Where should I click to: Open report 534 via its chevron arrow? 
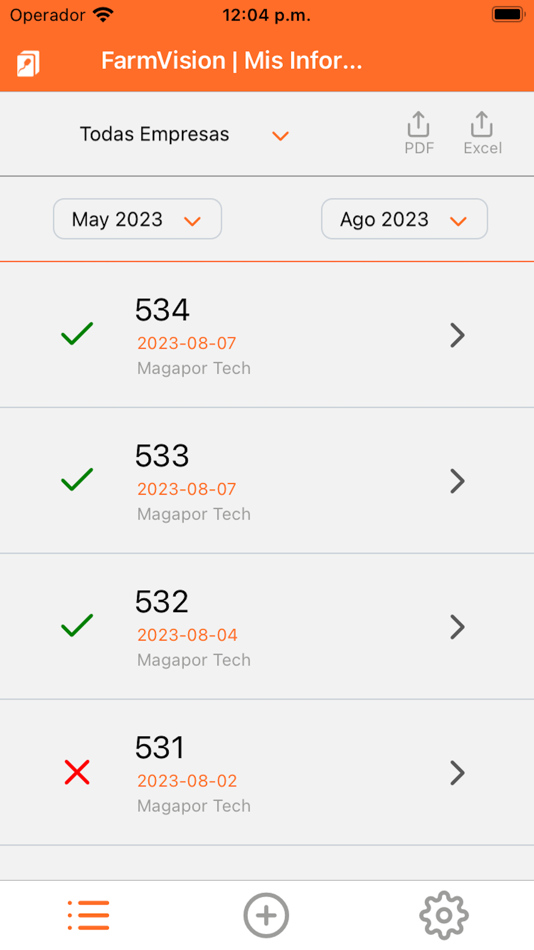pyautogui.click(x=458, y=334)
